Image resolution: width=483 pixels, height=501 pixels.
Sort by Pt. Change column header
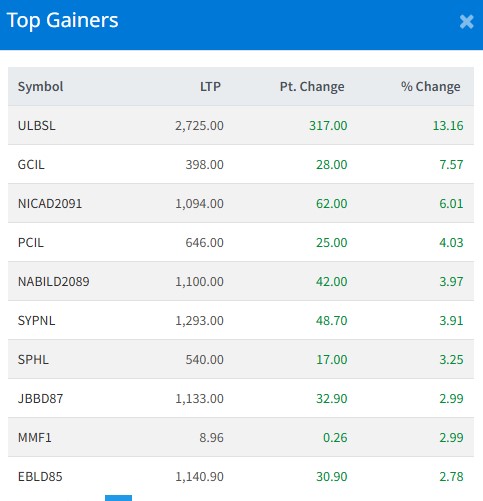[x=312, y=87]
